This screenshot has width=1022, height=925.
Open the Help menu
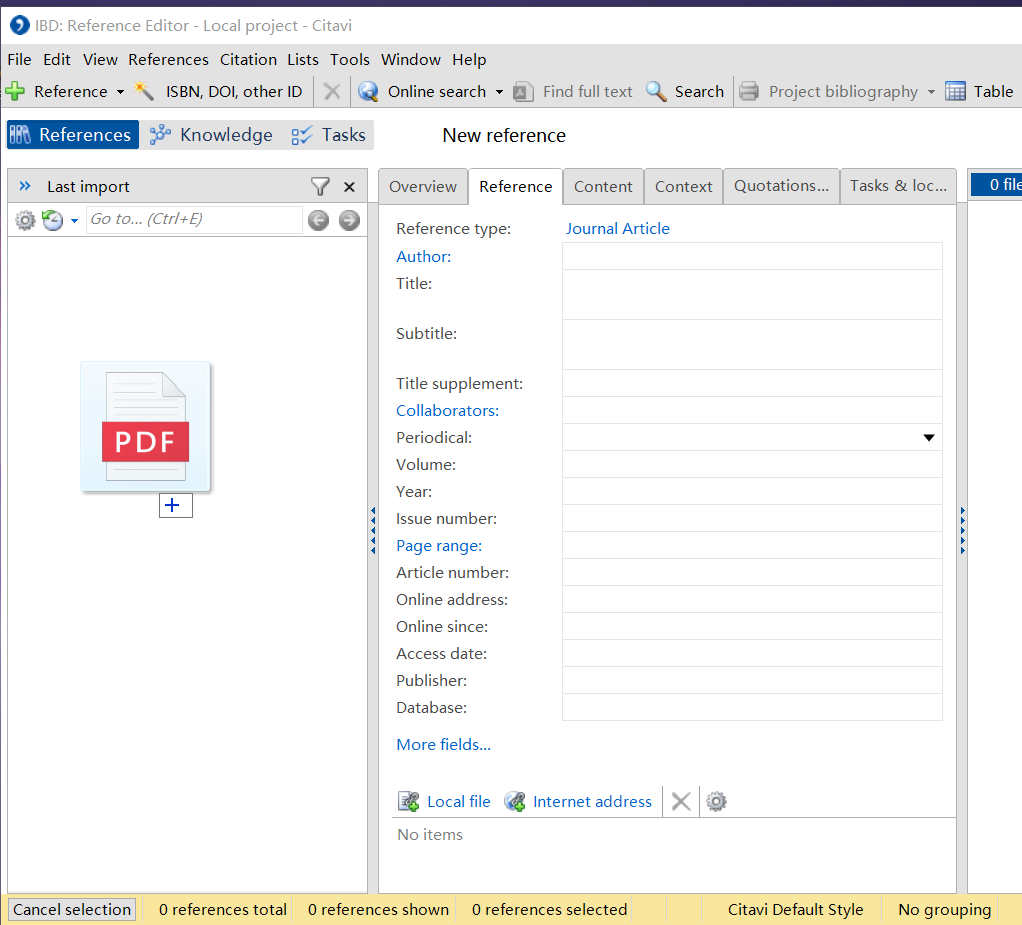469,59
